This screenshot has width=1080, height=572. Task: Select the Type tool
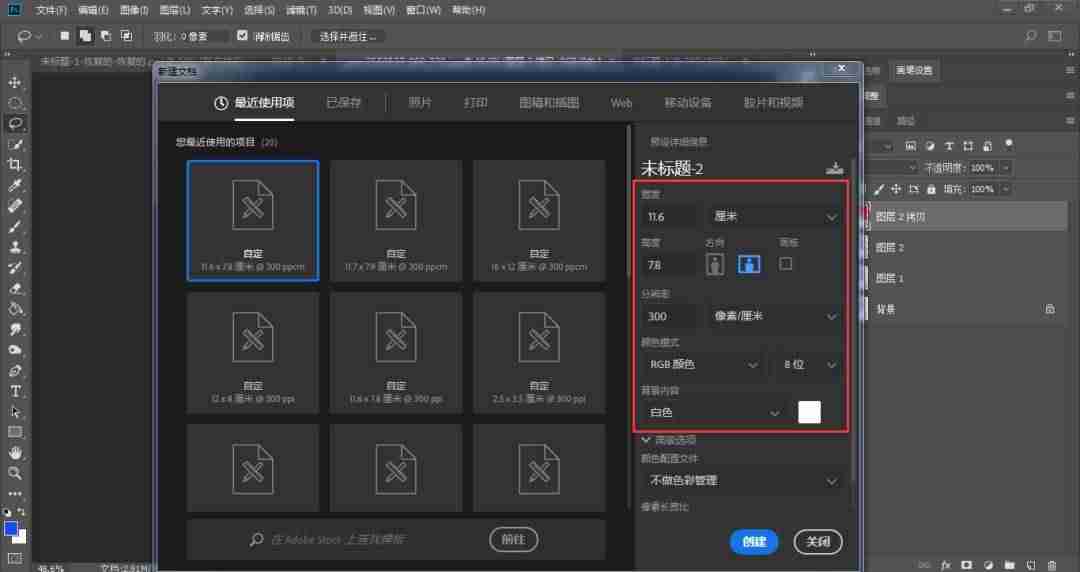click(14, 391)
